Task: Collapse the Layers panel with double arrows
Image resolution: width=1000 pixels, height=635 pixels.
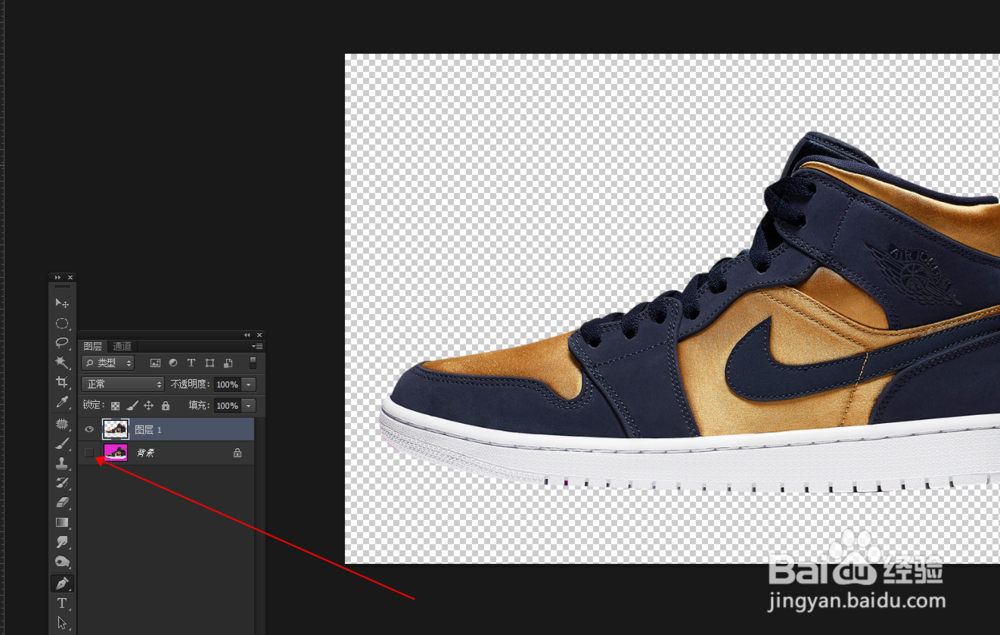Action: pos(247,335)
